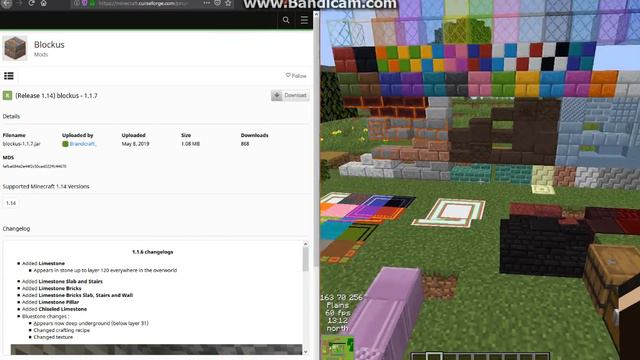Click the downloads count 868
This screenshot has width=640, height=360.
(x=245, y=144)
